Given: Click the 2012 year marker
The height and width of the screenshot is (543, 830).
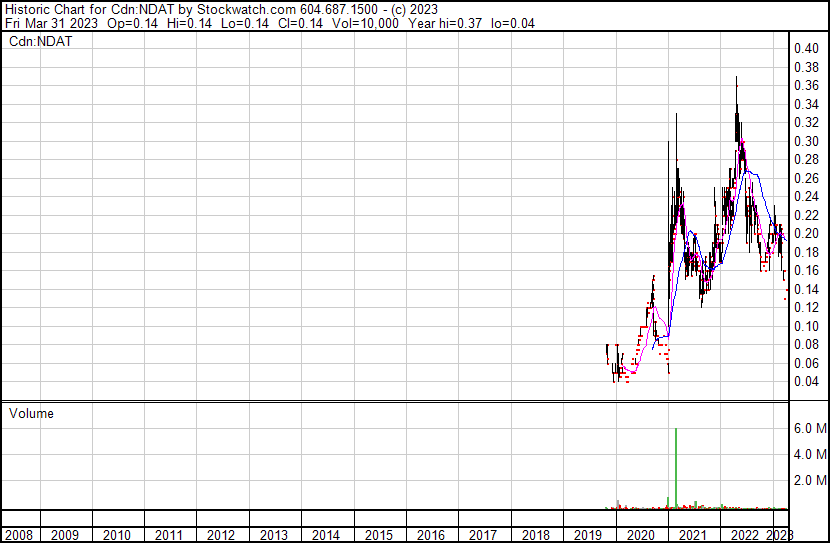Looking at the screenshot, I should [221, 535].
